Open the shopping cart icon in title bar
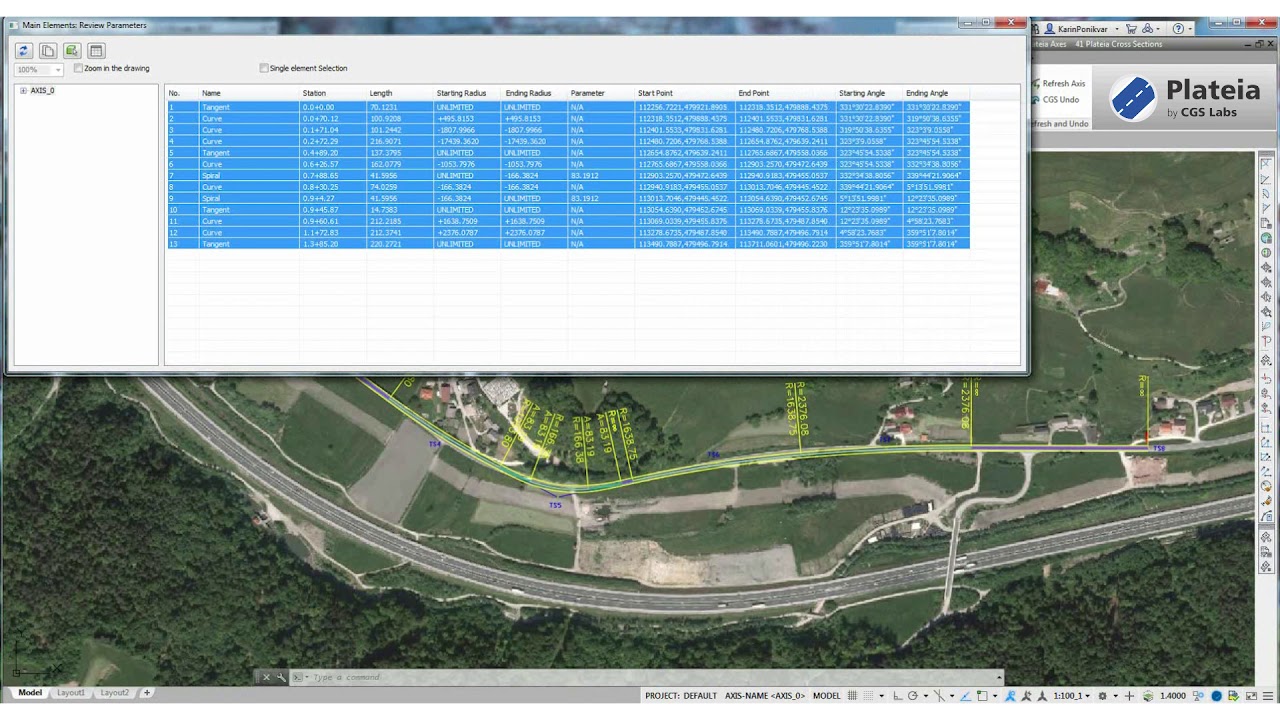 [x=1133, y=29]
